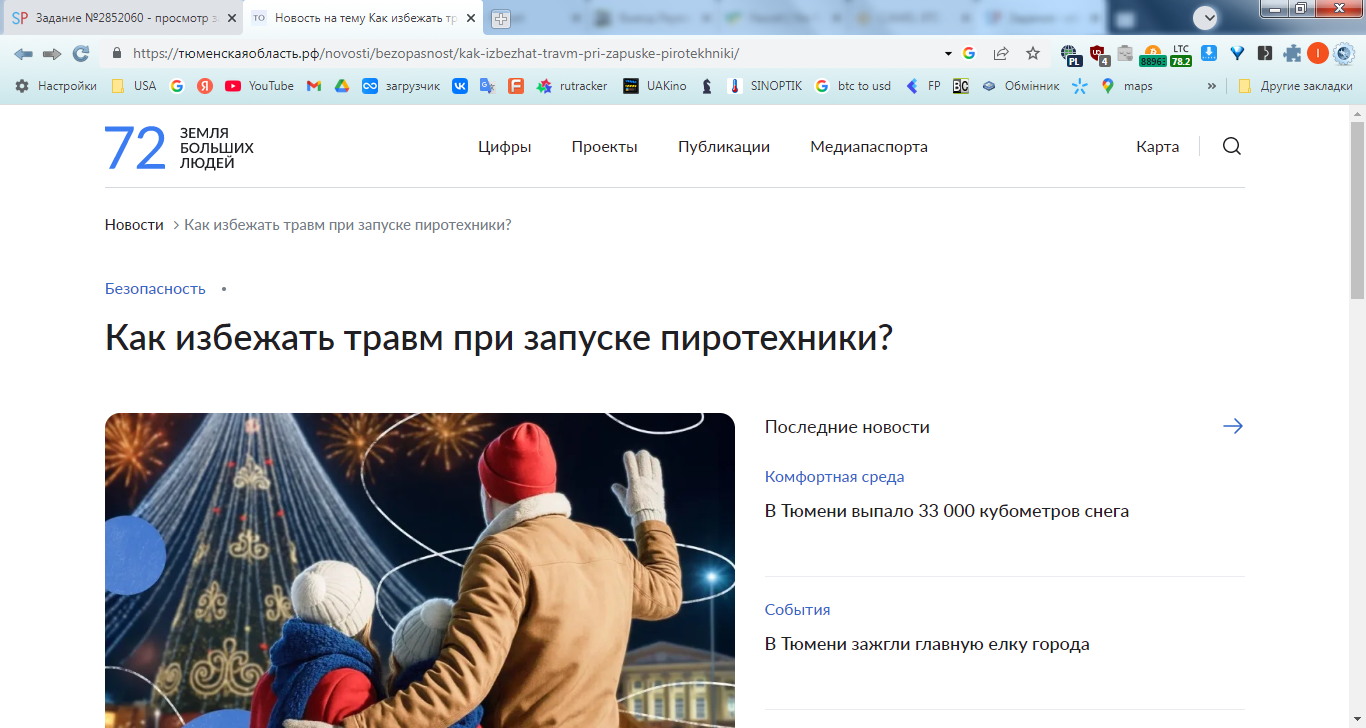Open the USA bookmarks folder
Viewport: 1366px width, 728px height.
click(x=134, y=86)
